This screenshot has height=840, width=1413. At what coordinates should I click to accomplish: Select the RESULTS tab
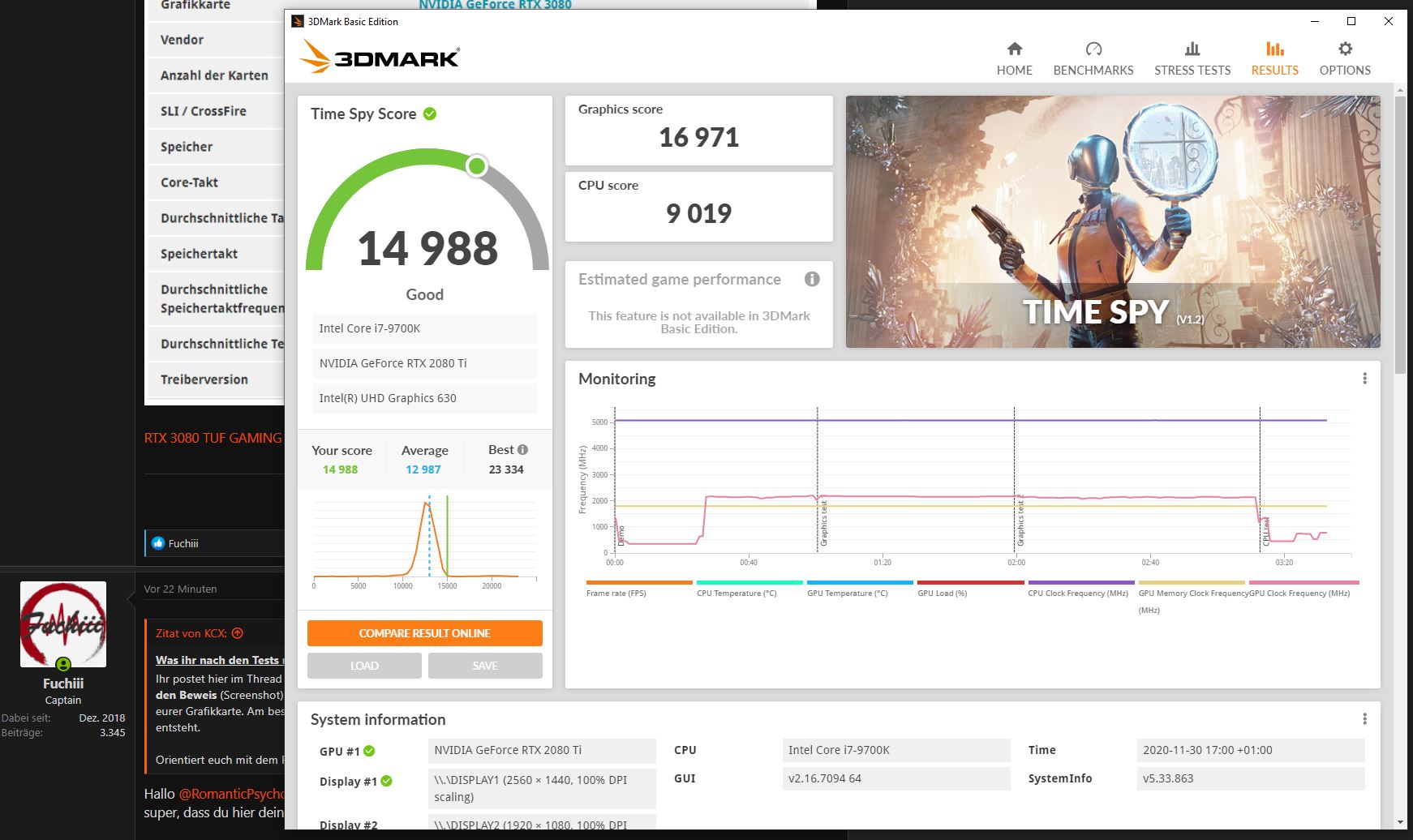[x=1274, y=59]
